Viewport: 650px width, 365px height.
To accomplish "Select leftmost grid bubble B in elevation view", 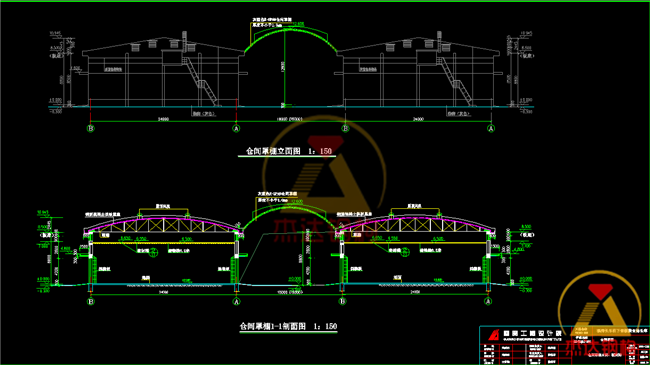I will (x=91, y=129).
